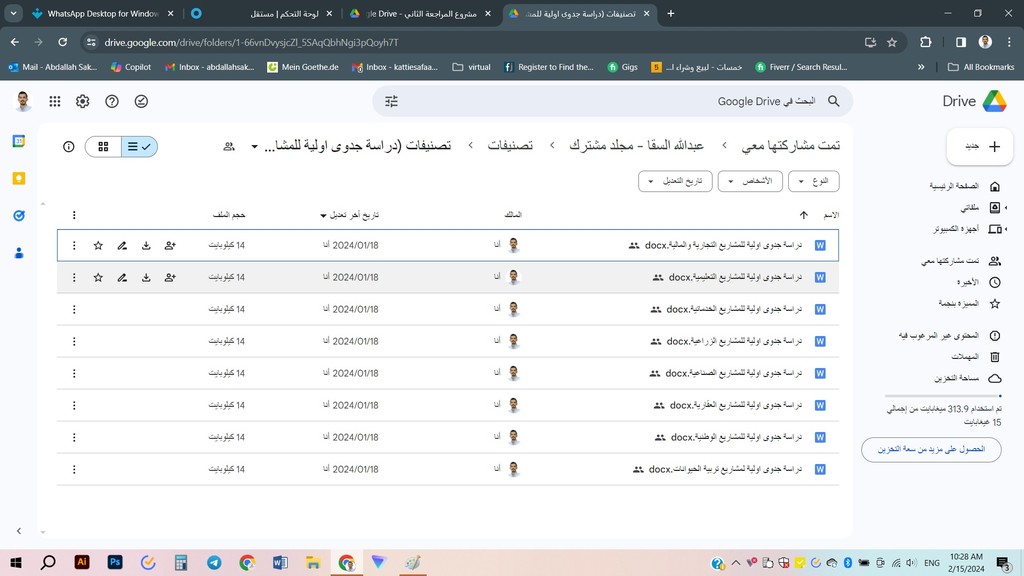The image size is (1024, 576).
Task: Share the first file via add-person icon
Action: click(x=170, y=245)
